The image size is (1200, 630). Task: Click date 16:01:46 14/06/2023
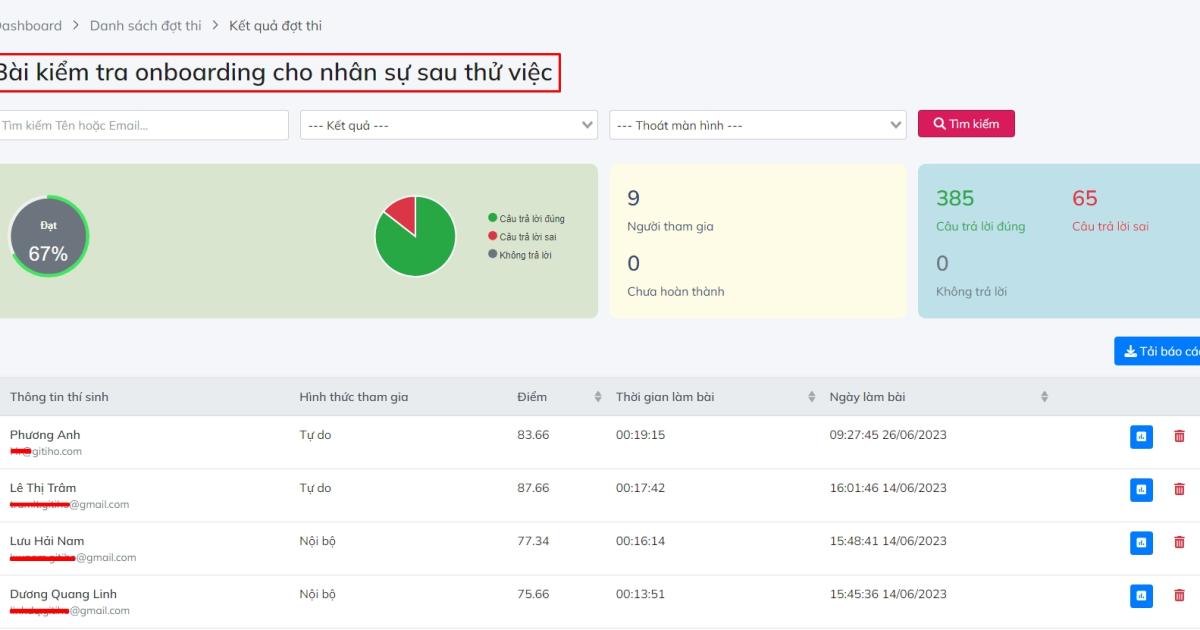[x=888, y=488]
